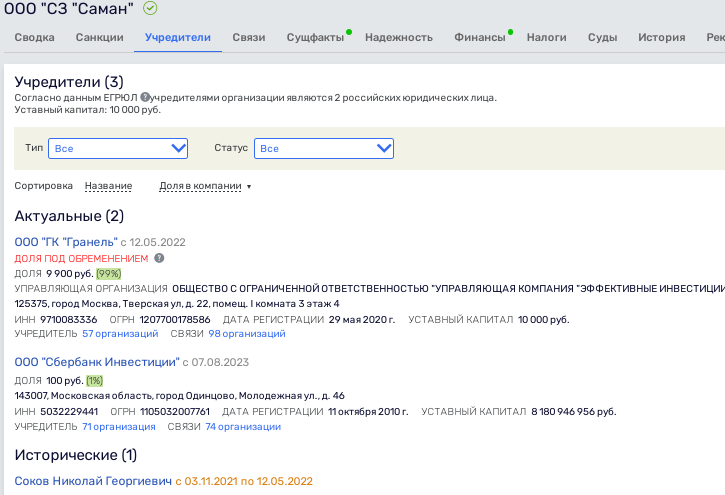Click the share amount 100 руб.
Viewport: 725px width, 495px height.
coord(65,381)
